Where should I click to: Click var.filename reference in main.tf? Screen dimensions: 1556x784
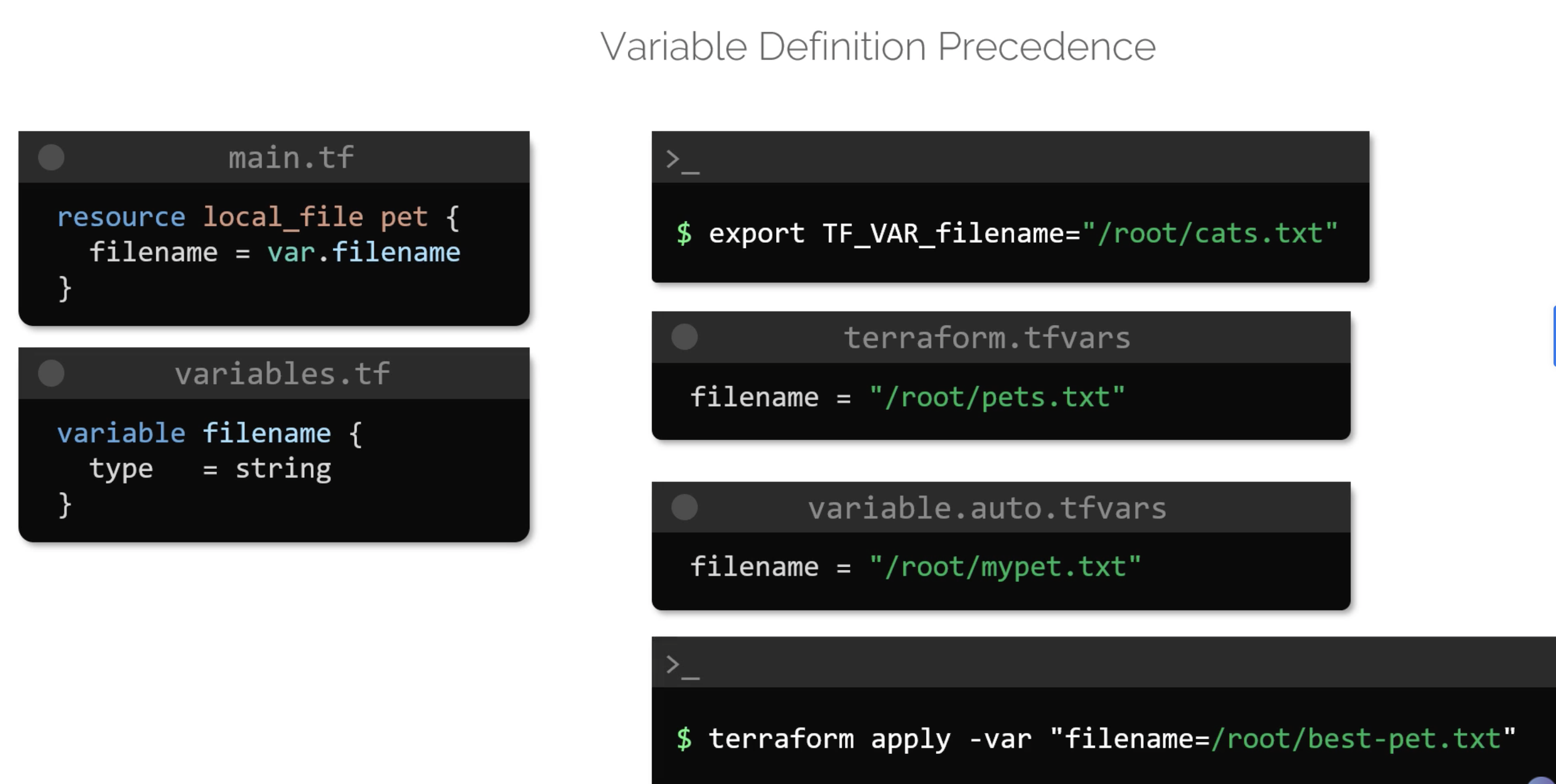click(364, 253)
